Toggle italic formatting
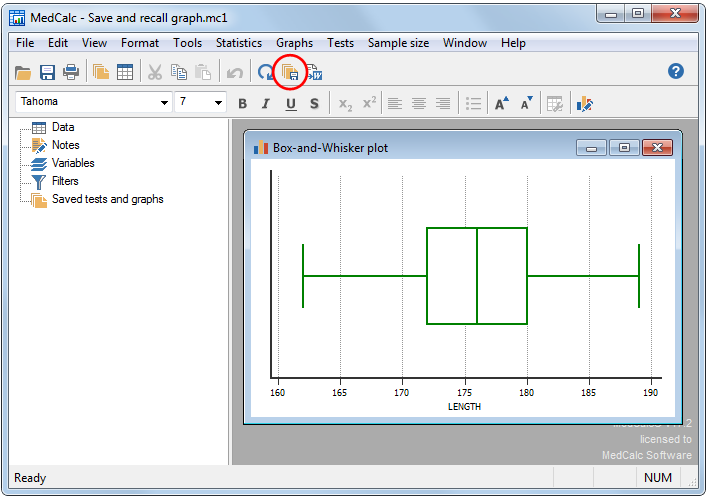 point(266,104)
